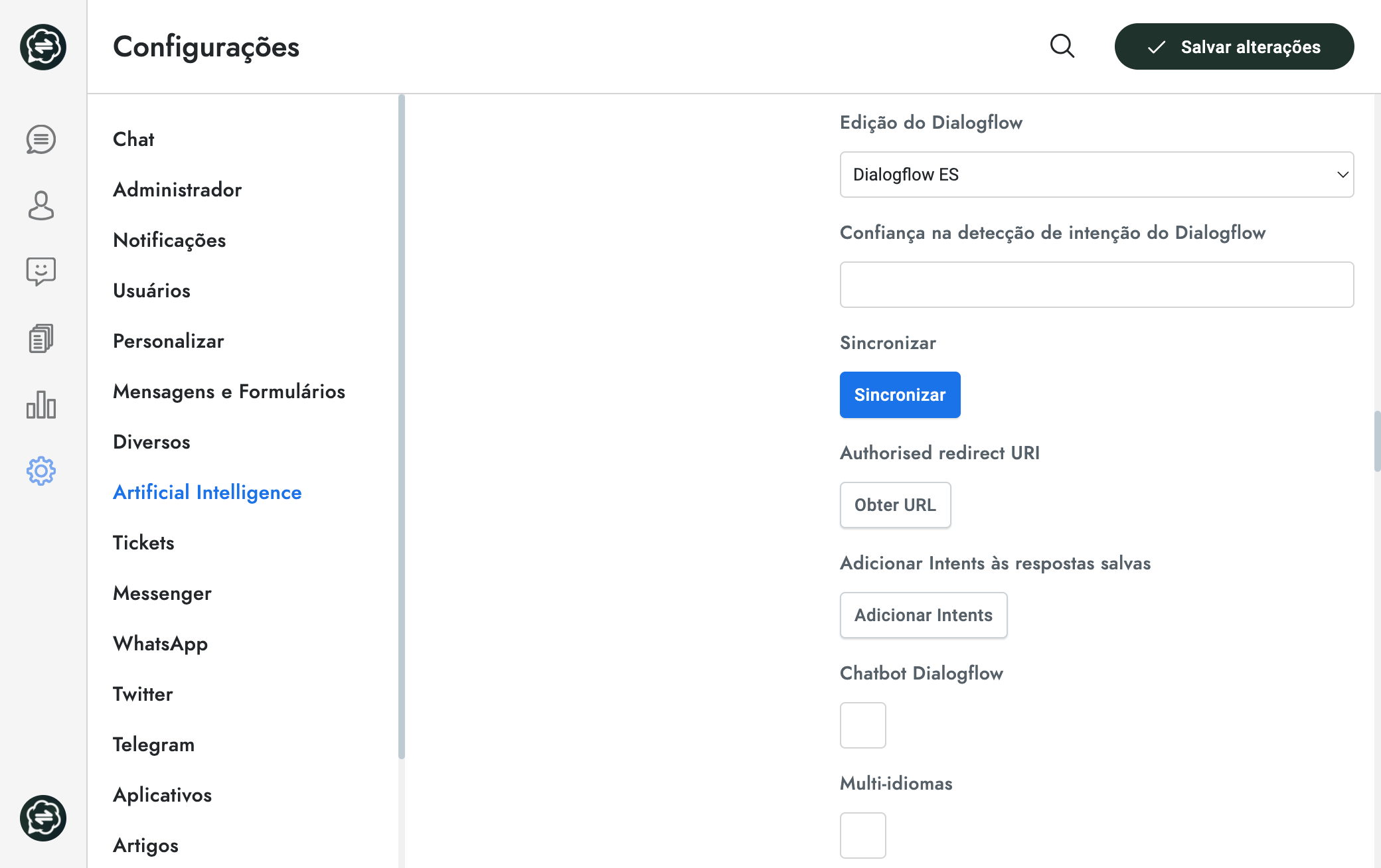
Task: Click the blue Sincronizar button
Action: point(900,395)
